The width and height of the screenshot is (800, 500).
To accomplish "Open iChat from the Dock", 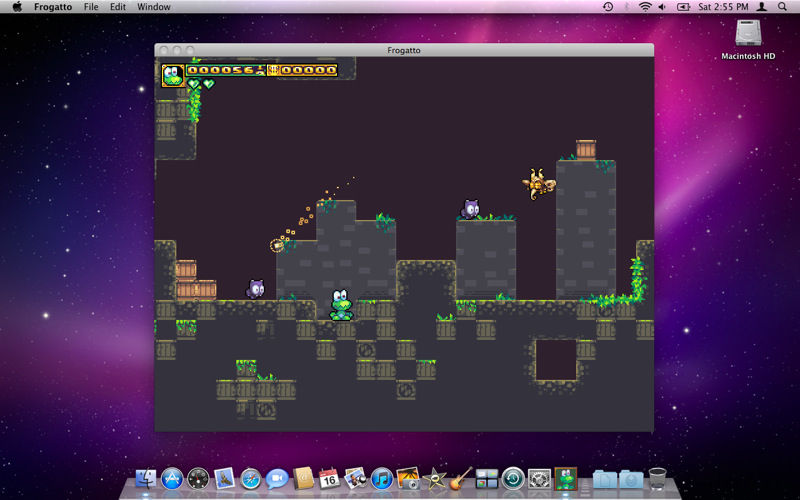I will click(277, 479).
